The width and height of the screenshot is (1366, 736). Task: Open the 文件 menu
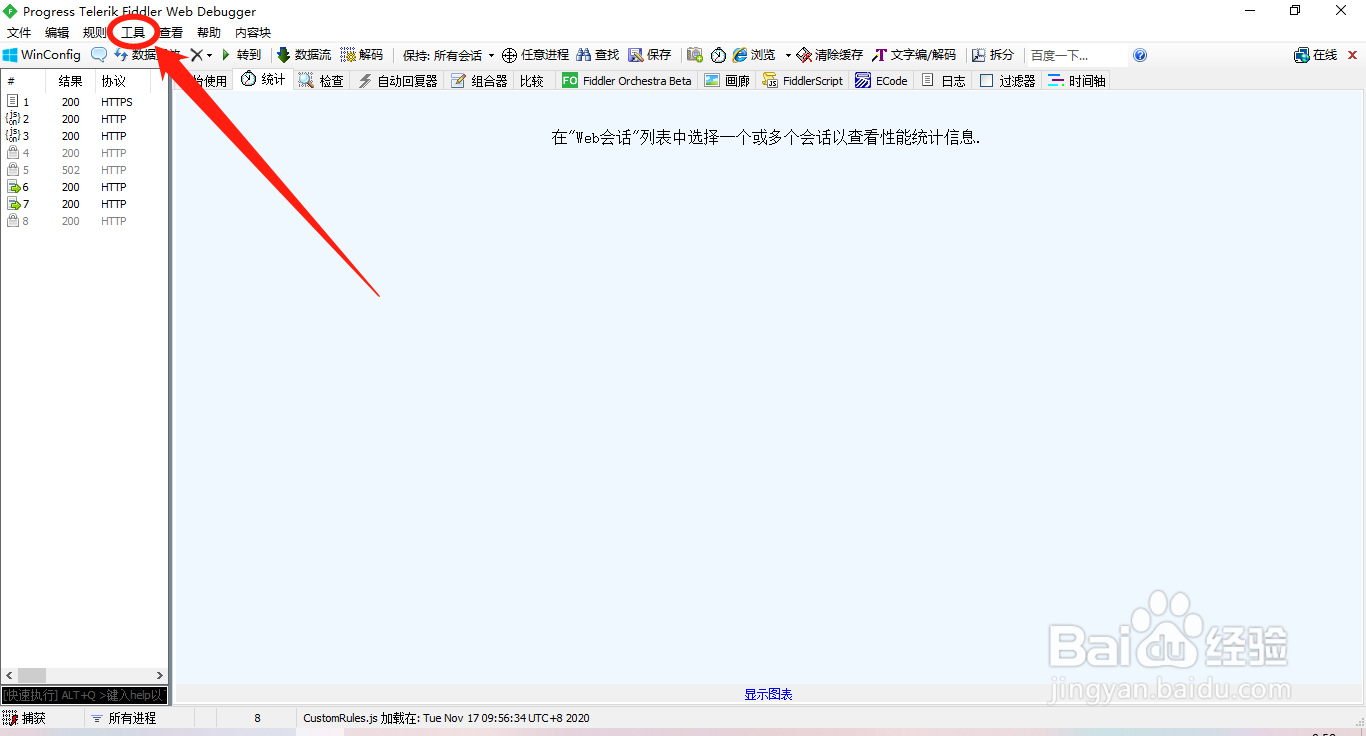19,33
